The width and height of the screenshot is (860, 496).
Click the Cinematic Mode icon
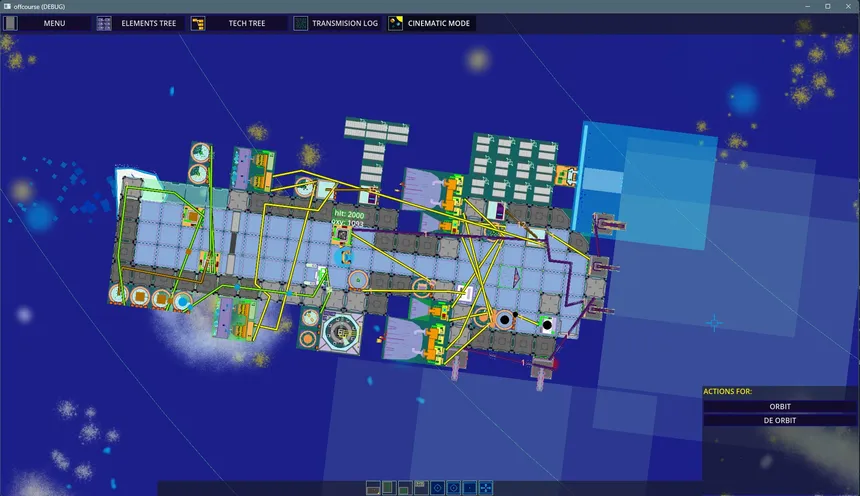pos(395,23)
